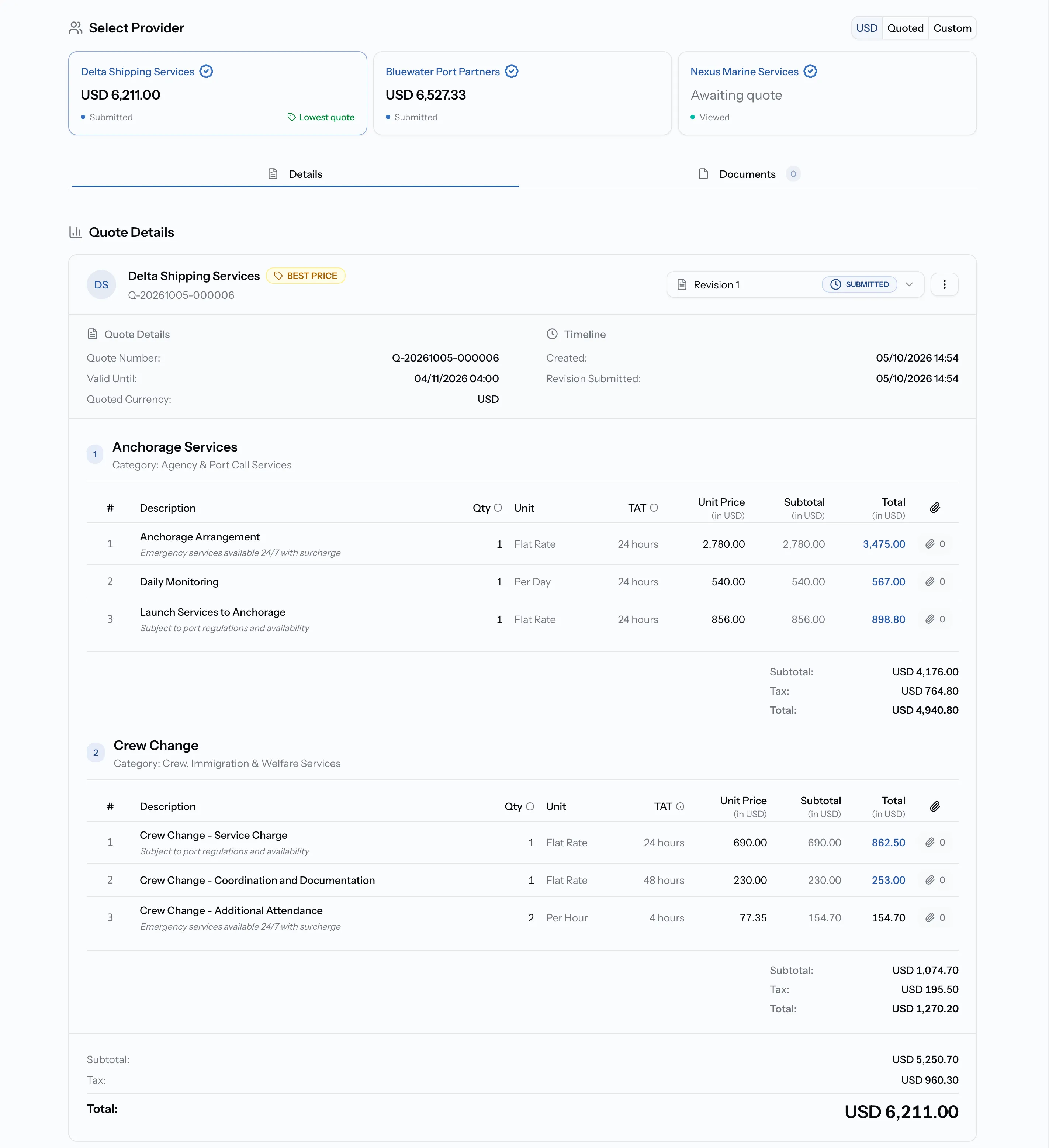
Task: Open attachments for Coordination and Documentation row
Action: pos(935,880)
